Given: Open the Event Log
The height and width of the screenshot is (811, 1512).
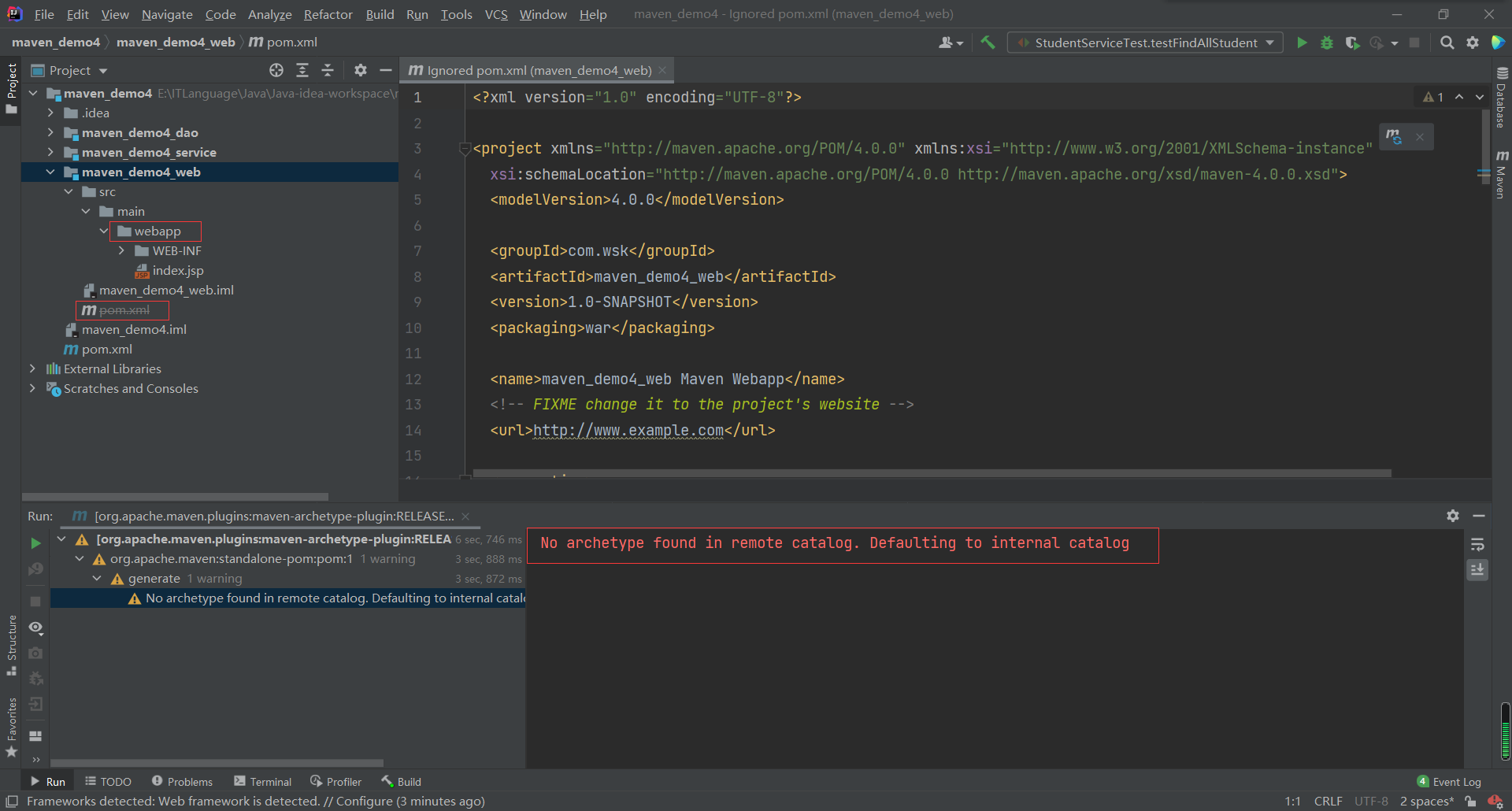Looking at the screenshot, I should [x=1449, y=781].
